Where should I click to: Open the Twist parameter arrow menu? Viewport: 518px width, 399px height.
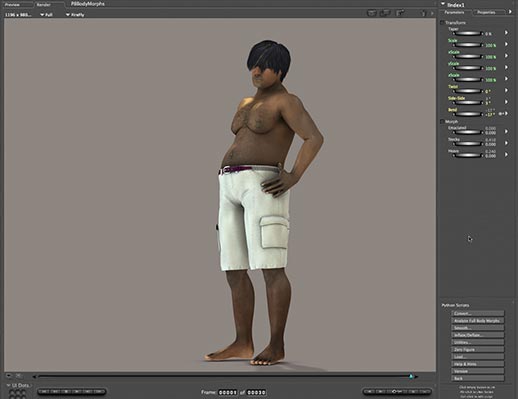(506, 90)
